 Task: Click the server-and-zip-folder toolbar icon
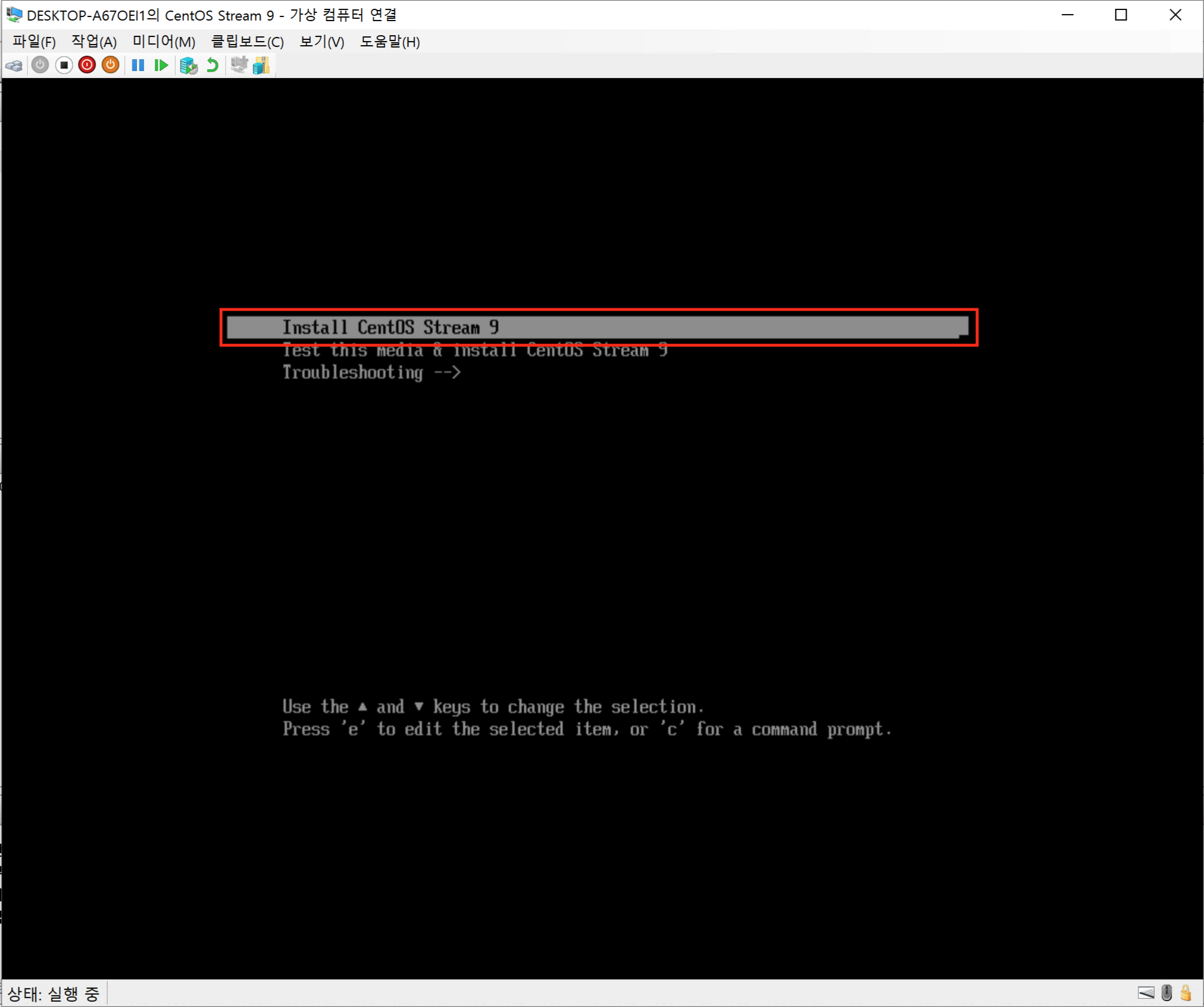pos(261,65)
